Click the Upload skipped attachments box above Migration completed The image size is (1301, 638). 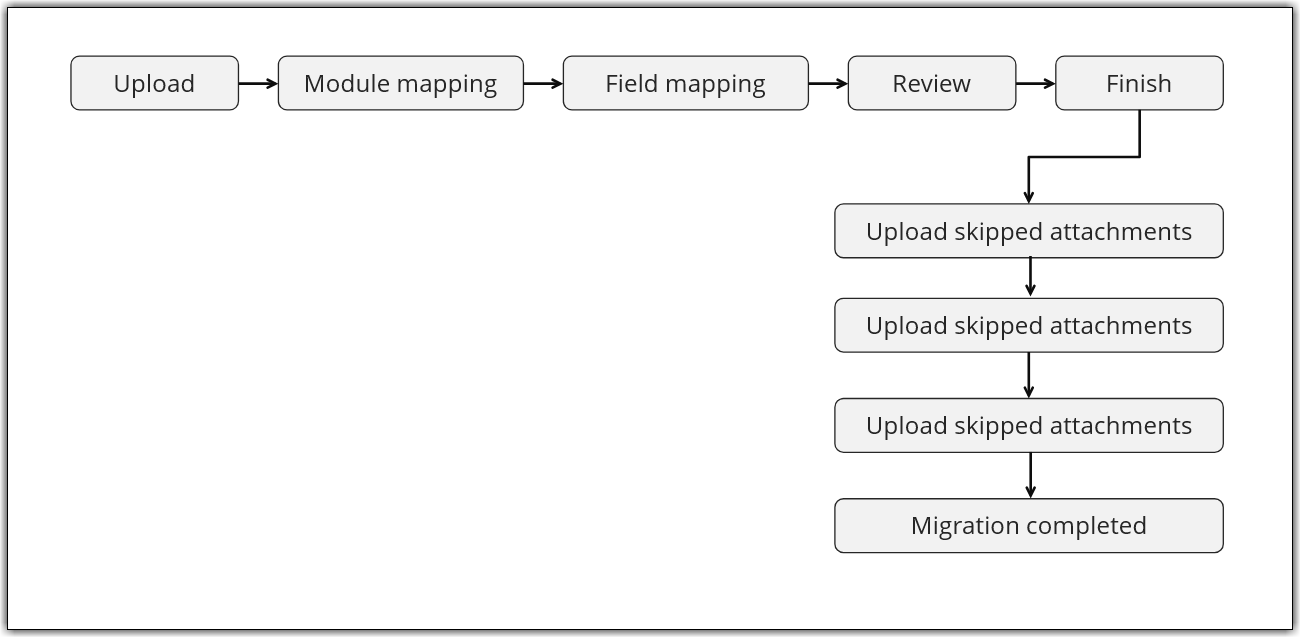coord(1028,425)
